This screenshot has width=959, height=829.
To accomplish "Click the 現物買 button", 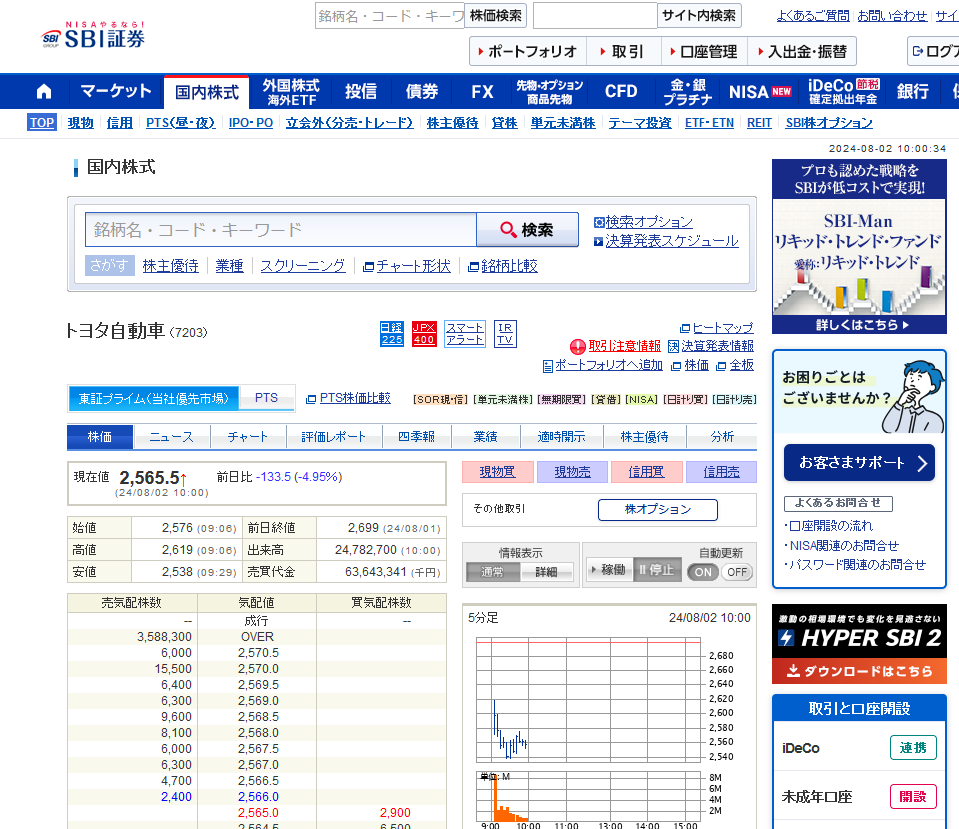I will pos(497,472).
